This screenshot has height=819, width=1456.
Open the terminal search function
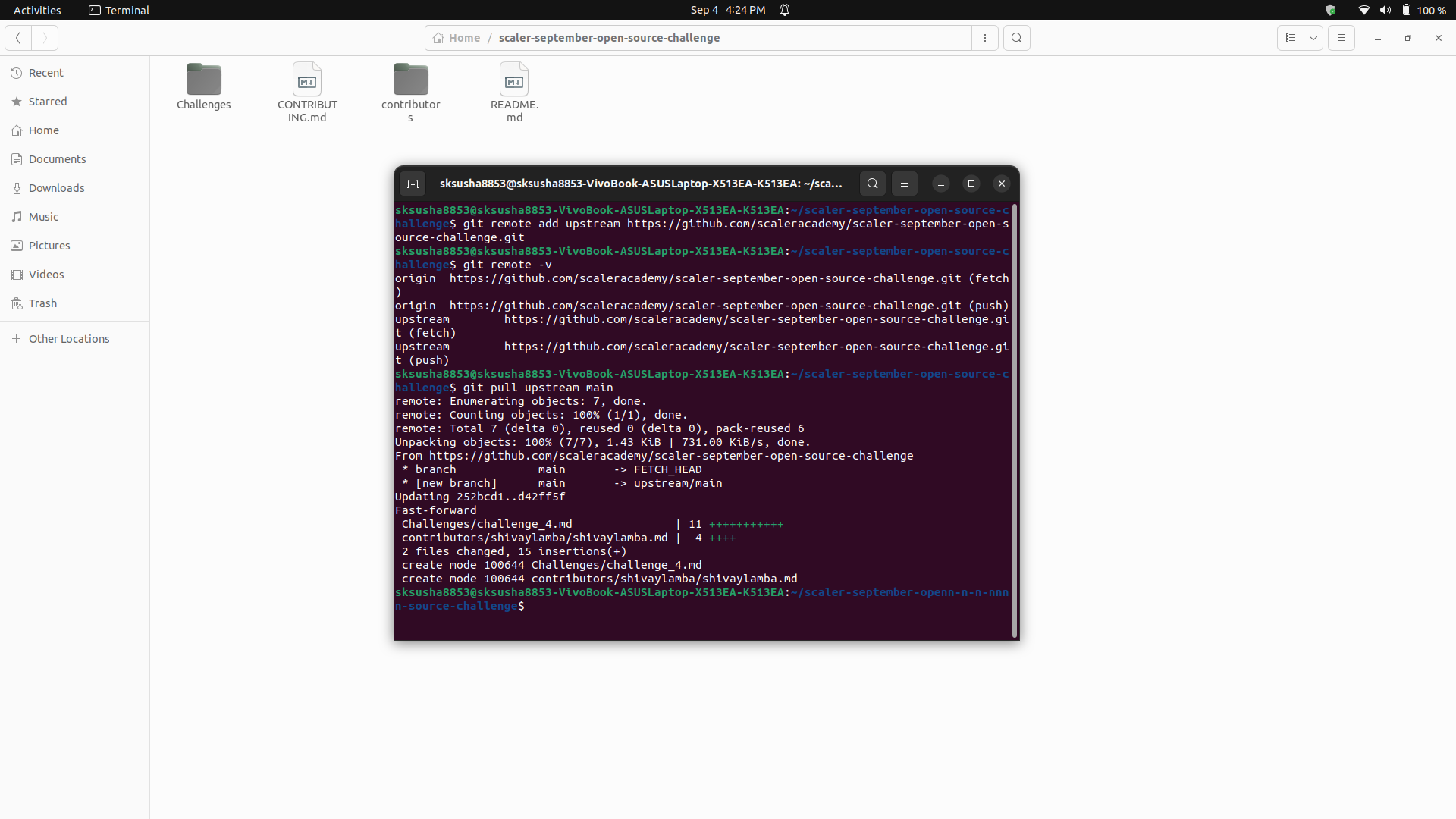872,184
